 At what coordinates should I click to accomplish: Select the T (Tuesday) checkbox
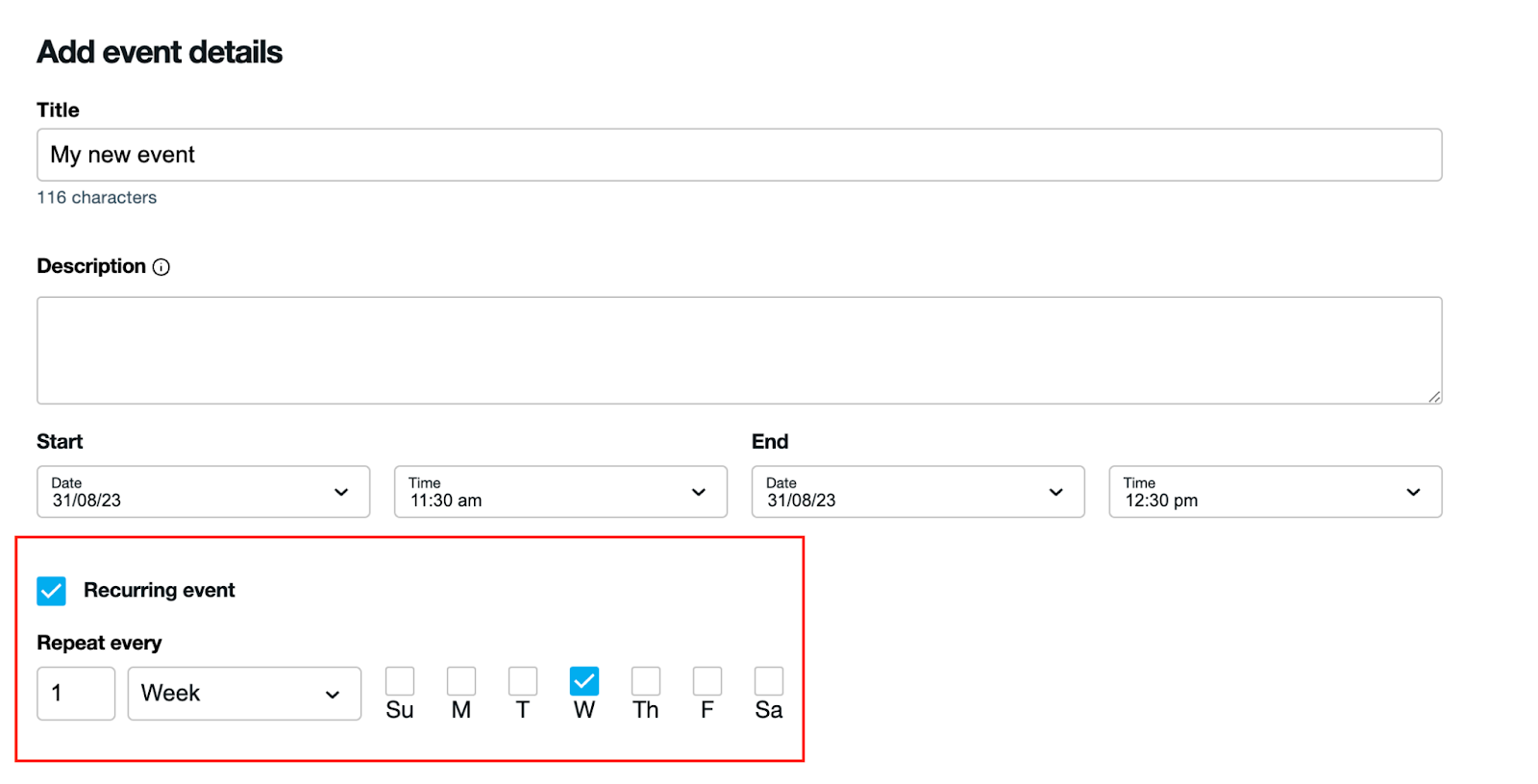523,681
